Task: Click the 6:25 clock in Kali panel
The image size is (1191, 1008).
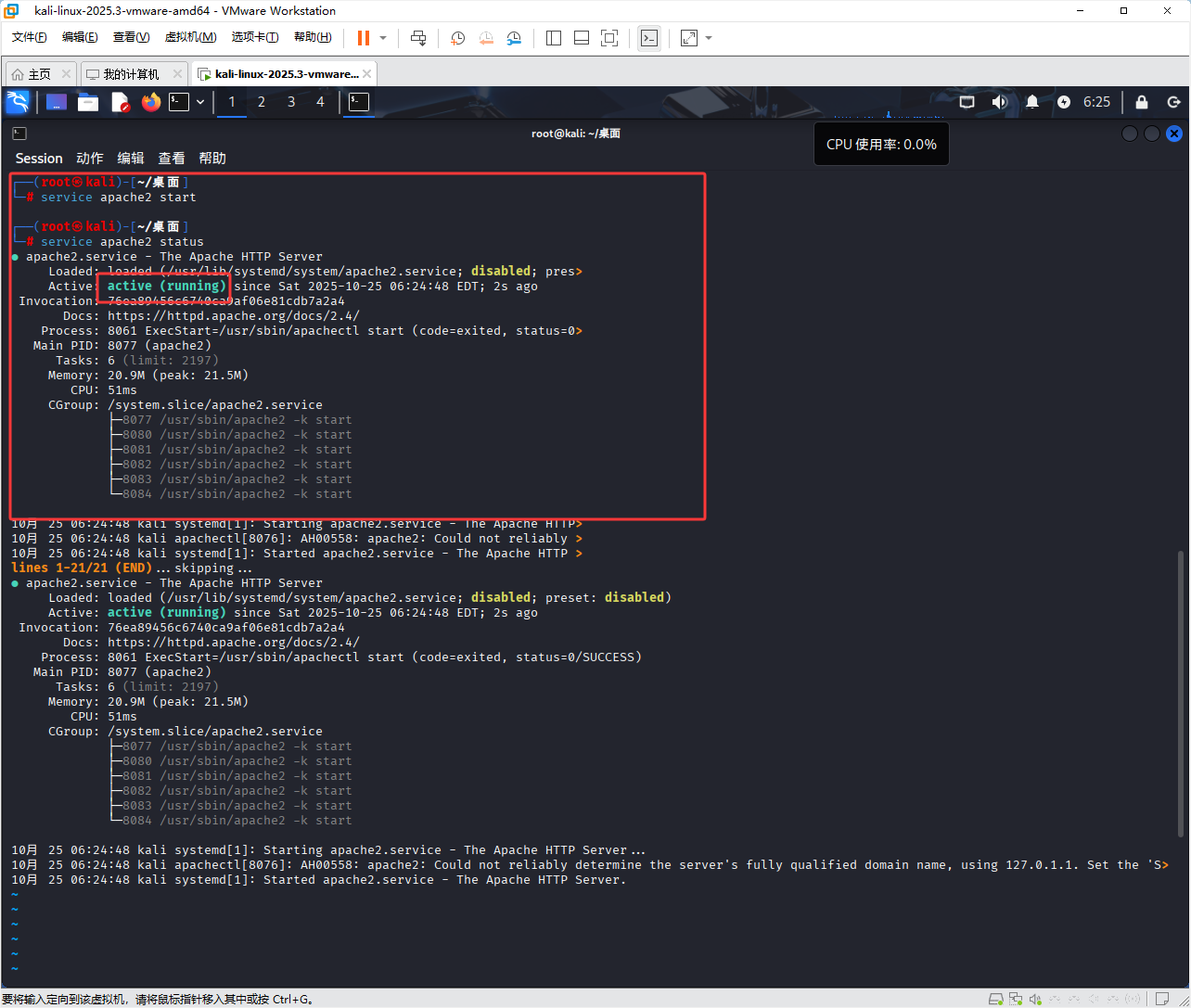Action: pyautogui.click(x=1096, y=102)
